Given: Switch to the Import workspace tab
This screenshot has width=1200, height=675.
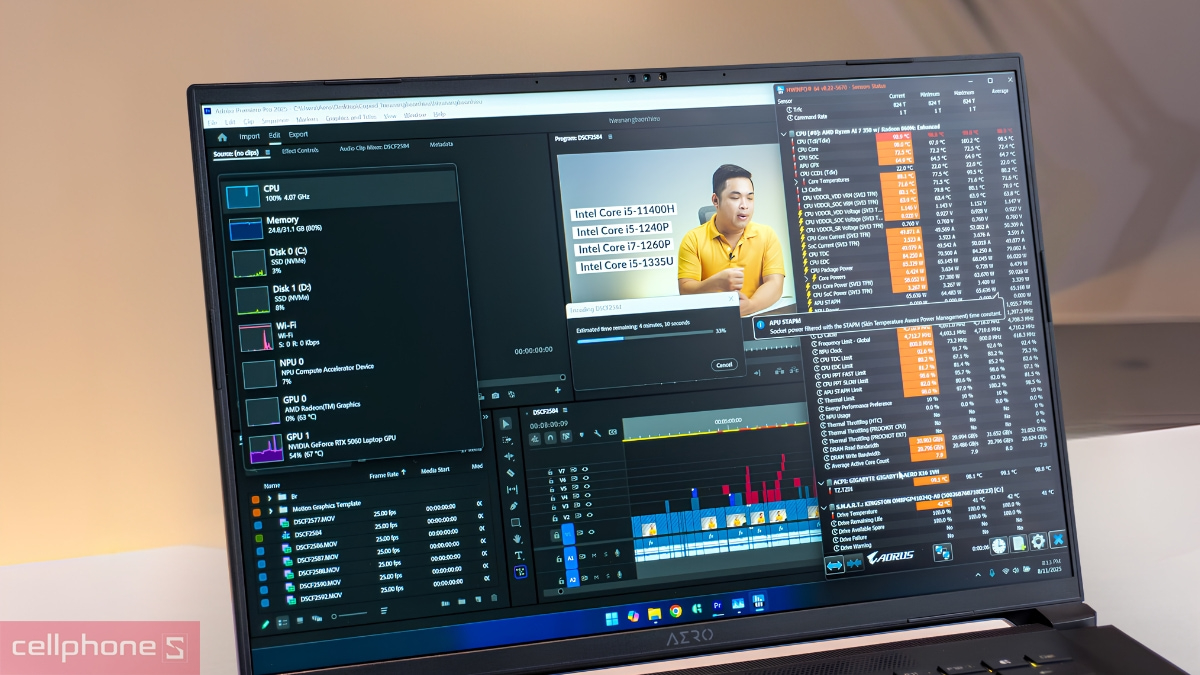Looking at the screenshot, I should (249, 136).
